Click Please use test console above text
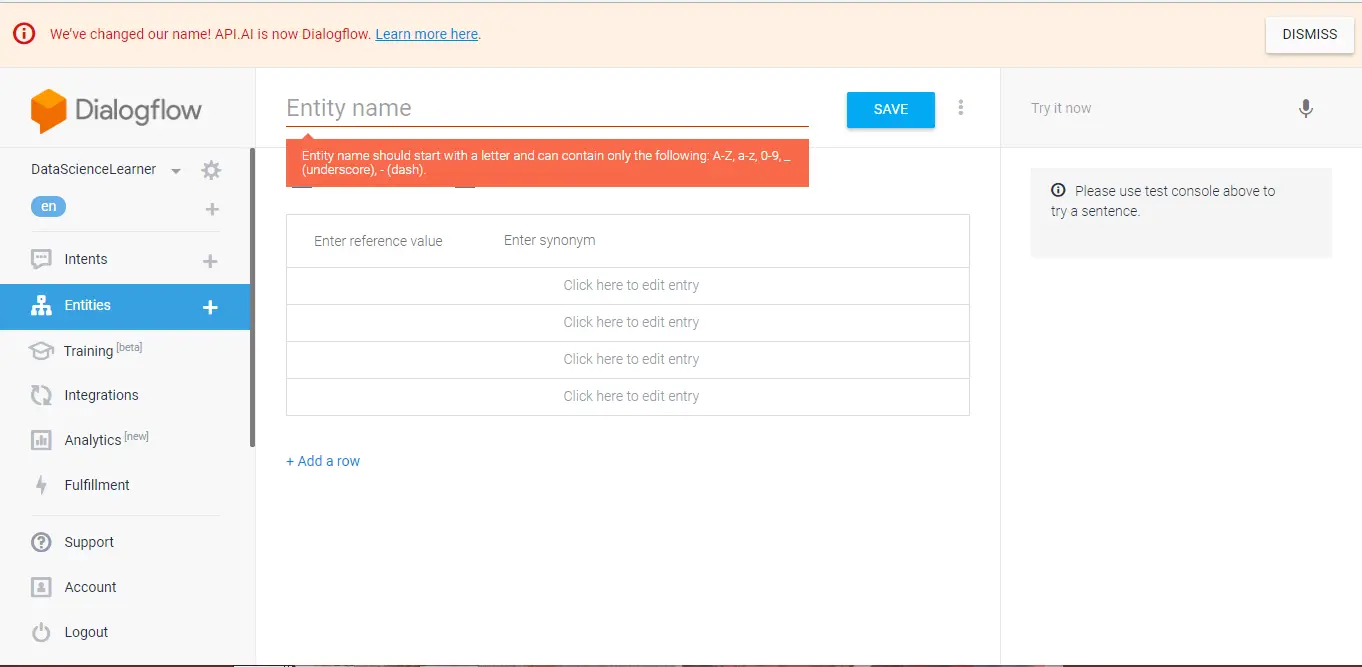 (1163, 201)
